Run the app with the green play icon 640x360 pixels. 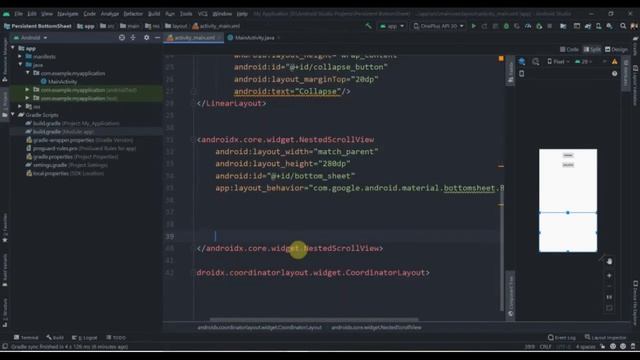(x=473, y=26)
